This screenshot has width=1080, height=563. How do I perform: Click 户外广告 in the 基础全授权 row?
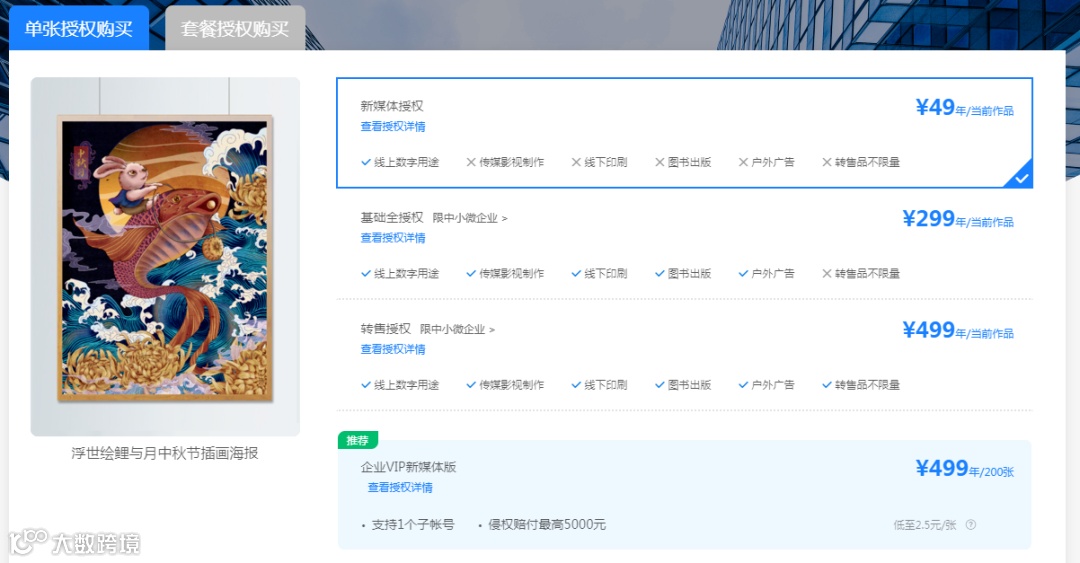tap(766, 274)
